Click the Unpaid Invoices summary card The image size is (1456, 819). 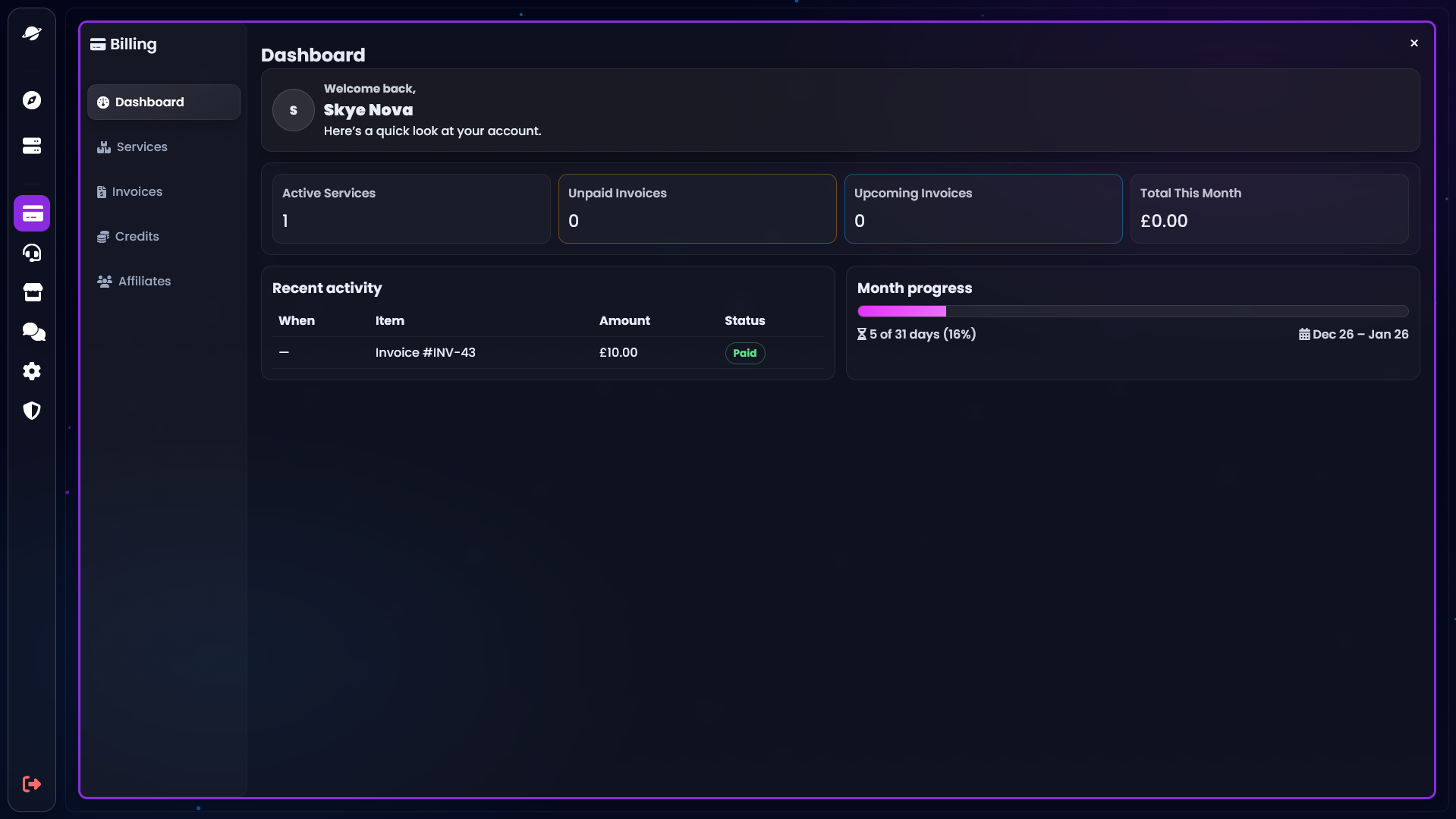(697, 209)
